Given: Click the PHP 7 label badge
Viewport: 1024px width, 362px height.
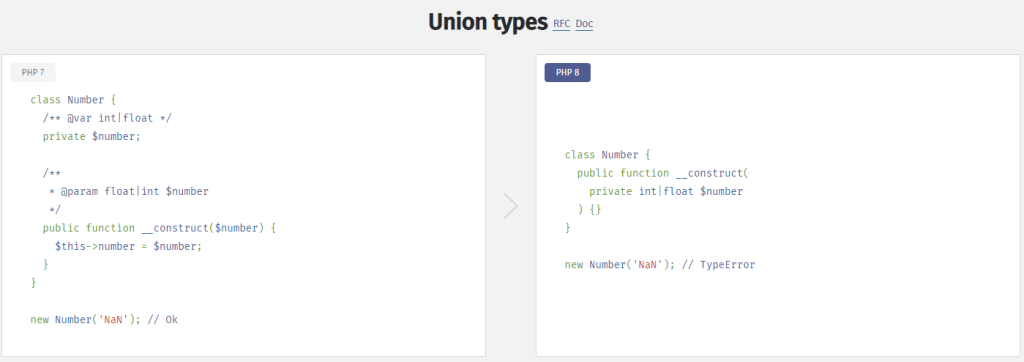Looking at the screenshot, I should (x=33, y=73).
